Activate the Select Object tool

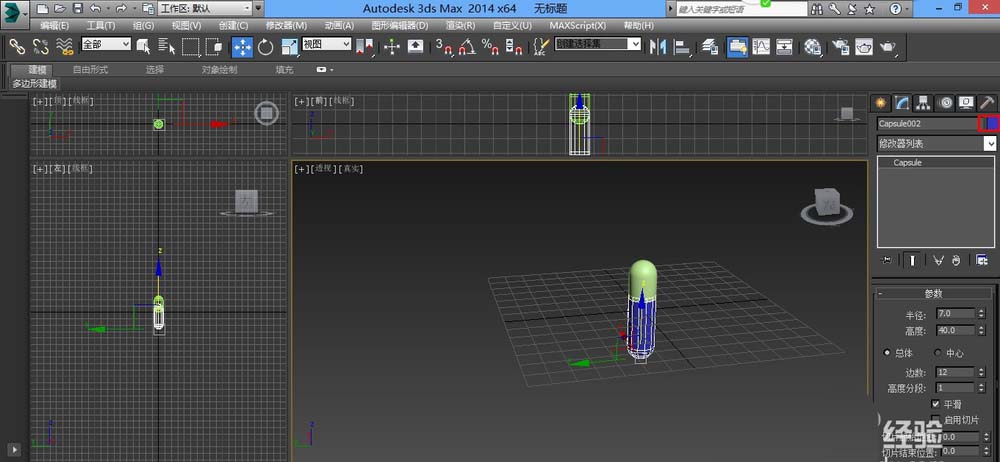point(143,47)
